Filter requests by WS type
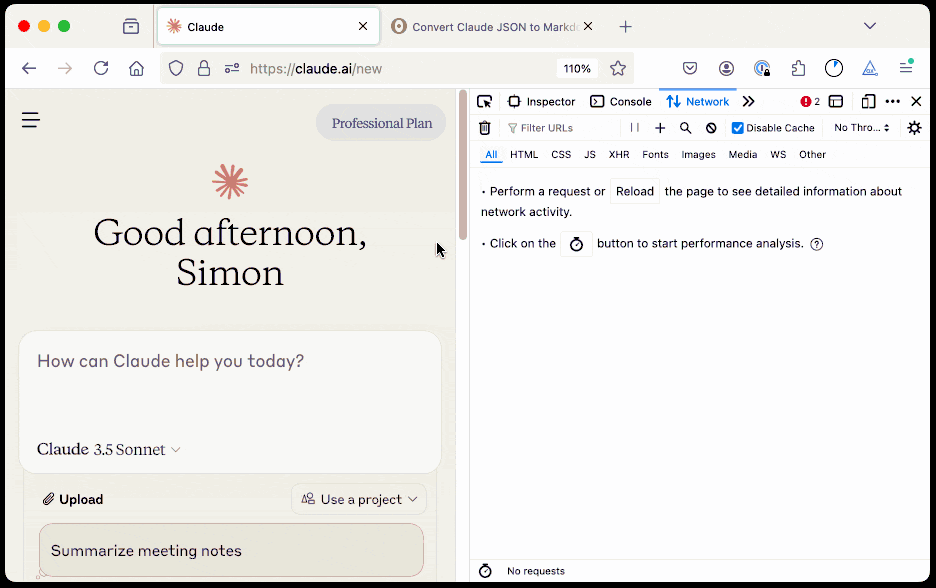936x588 pixels. (778, 155)
